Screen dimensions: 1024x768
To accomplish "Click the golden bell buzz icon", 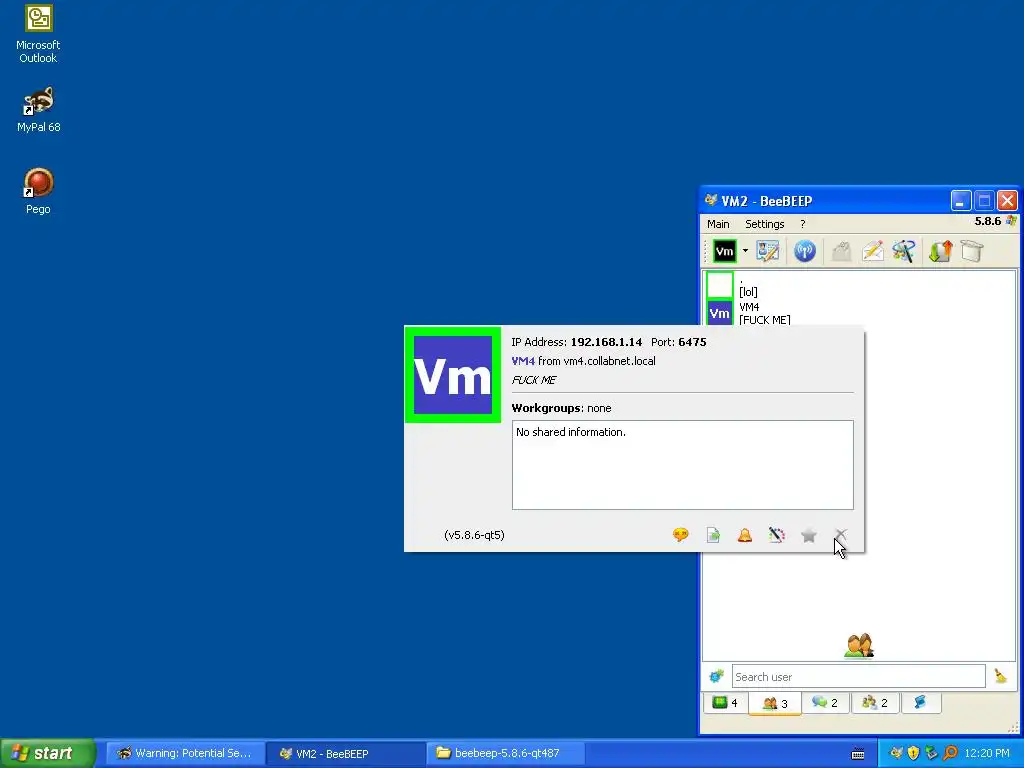I will pos(744,535).
